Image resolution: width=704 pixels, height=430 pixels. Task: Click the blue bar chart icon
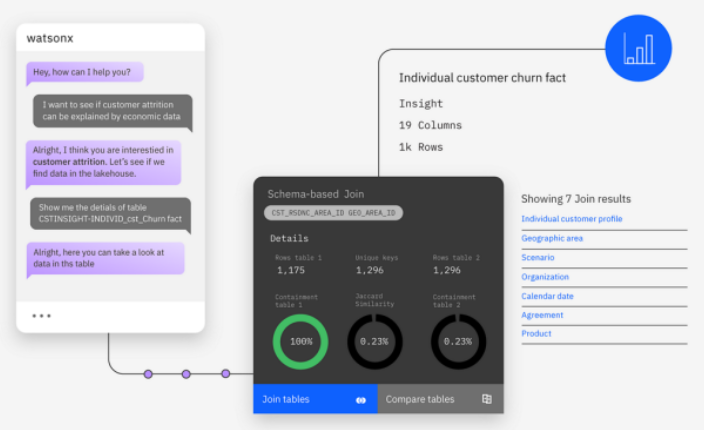(637, 48)
